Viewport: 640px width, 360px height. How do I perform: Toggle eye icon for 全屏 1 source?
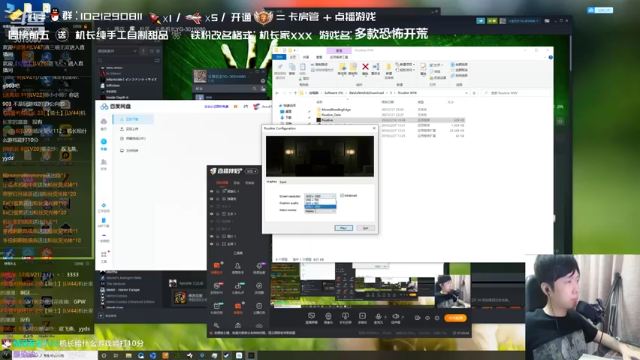(211, 244)
